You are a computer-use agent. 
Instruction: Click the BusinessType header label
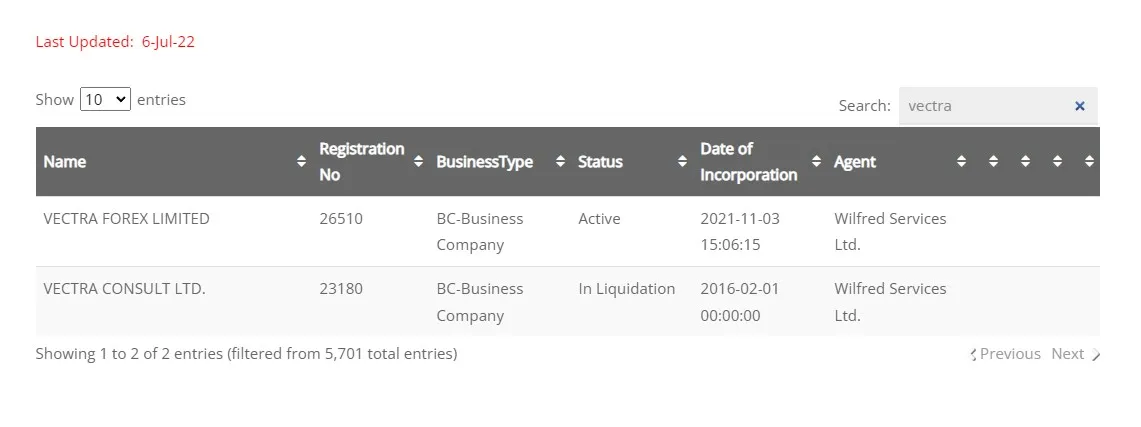click(x=485, y=161)
